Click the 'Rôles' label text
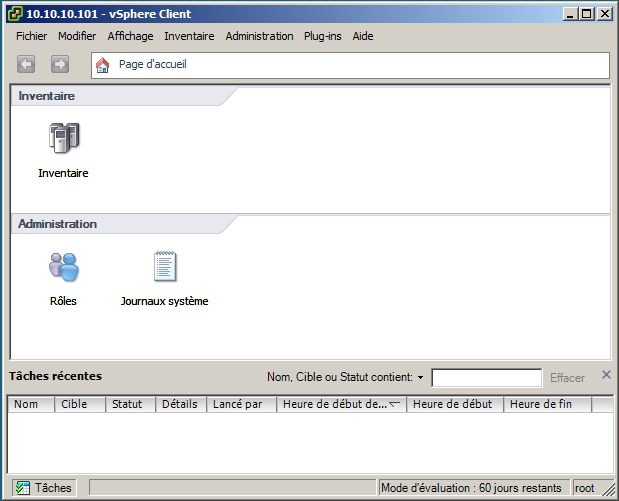Viewport: 619px width, 501px height. click(63, 301)
